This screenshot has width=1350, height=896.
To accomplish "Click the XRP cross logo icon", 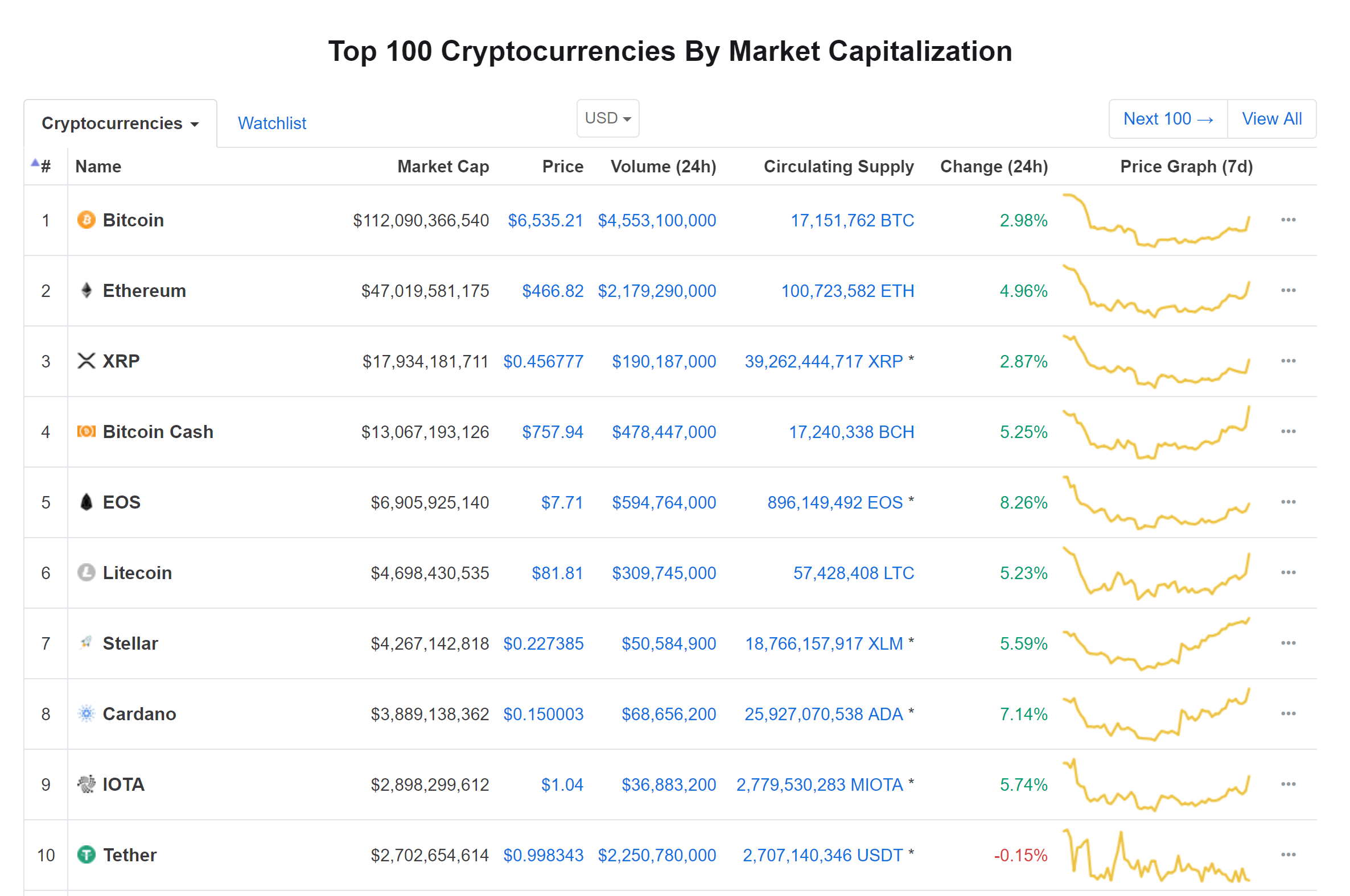I will click(87, 361).
